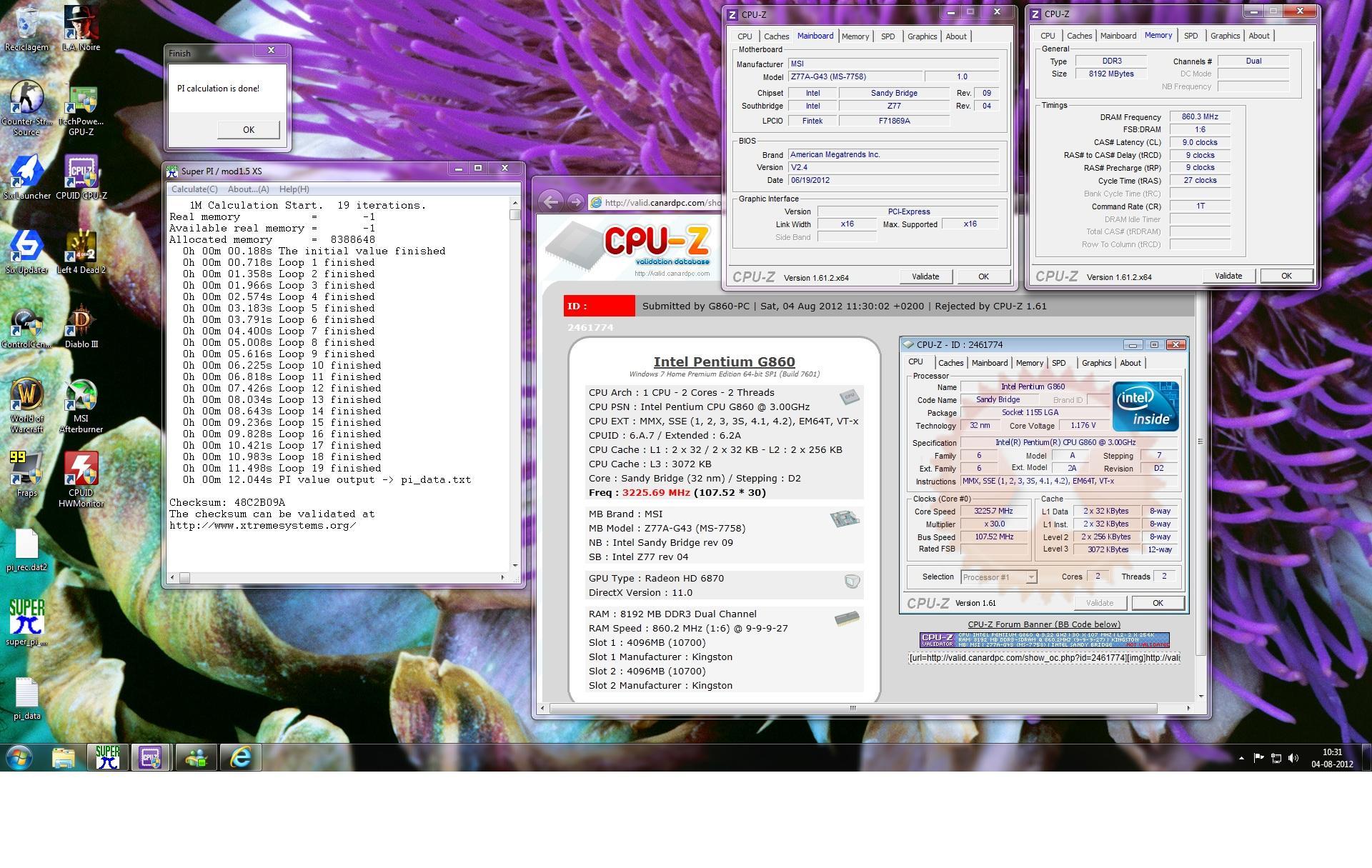Click OK in the Finish dialog

pyautogui.click(x=248, y=129)
